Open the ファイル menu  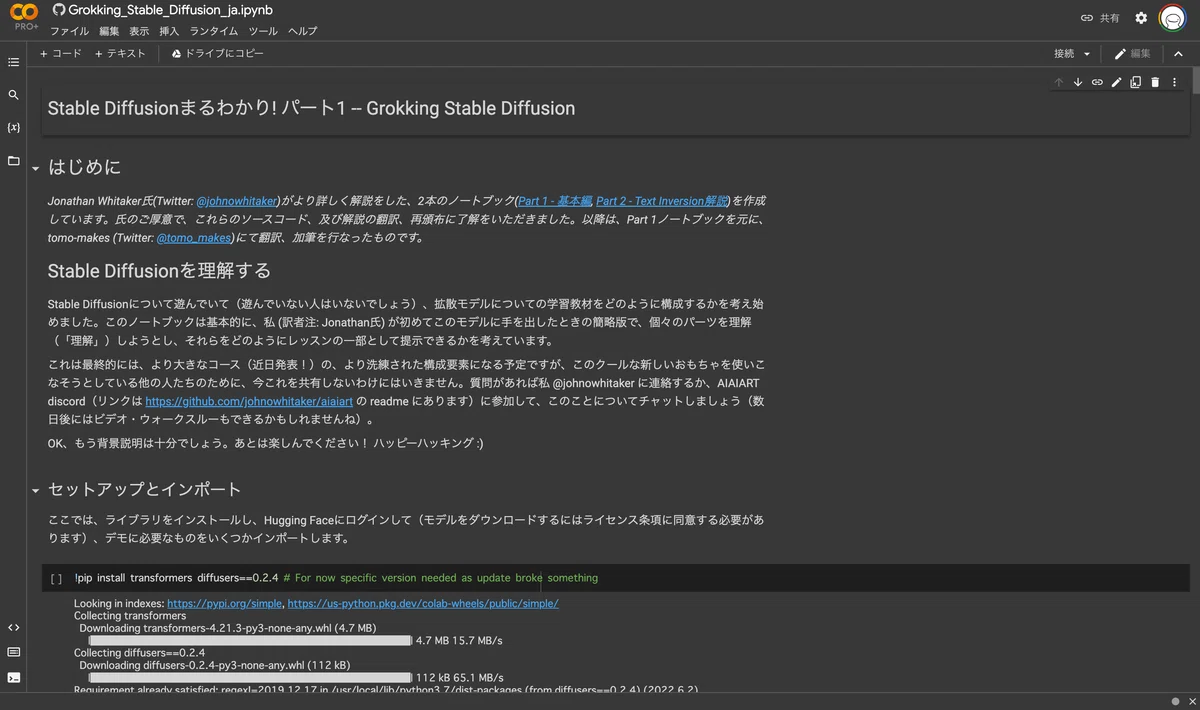69,31
